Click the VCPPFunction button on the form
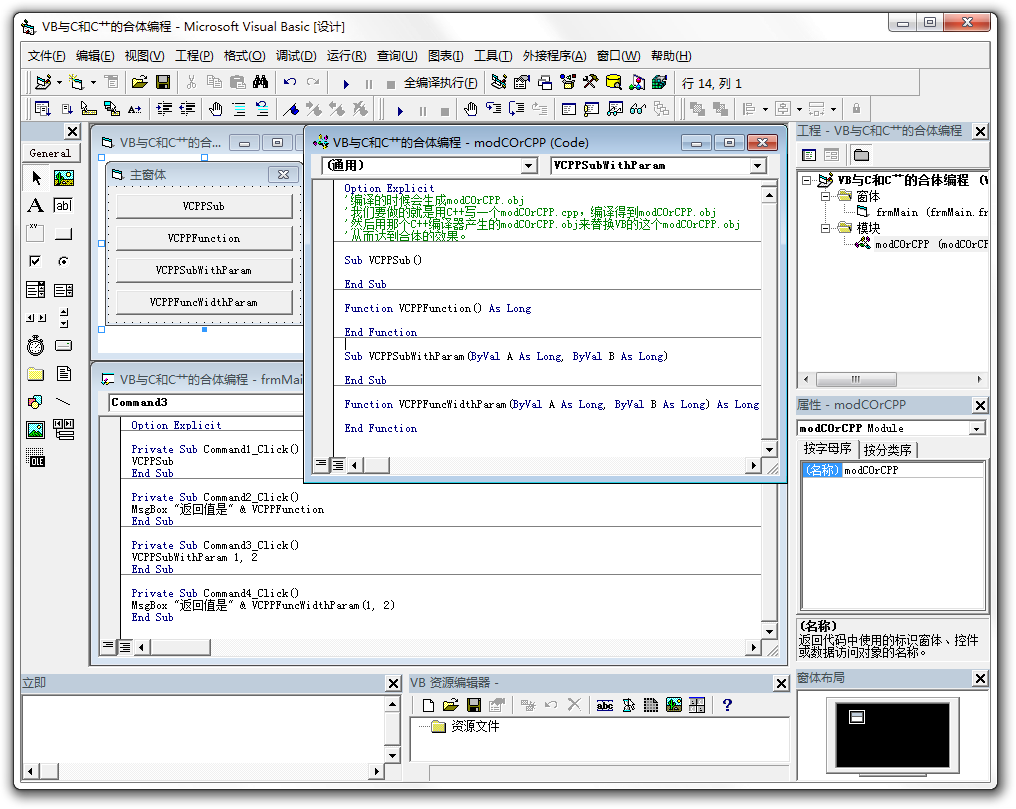1016x809 pixels. [204, 238]
